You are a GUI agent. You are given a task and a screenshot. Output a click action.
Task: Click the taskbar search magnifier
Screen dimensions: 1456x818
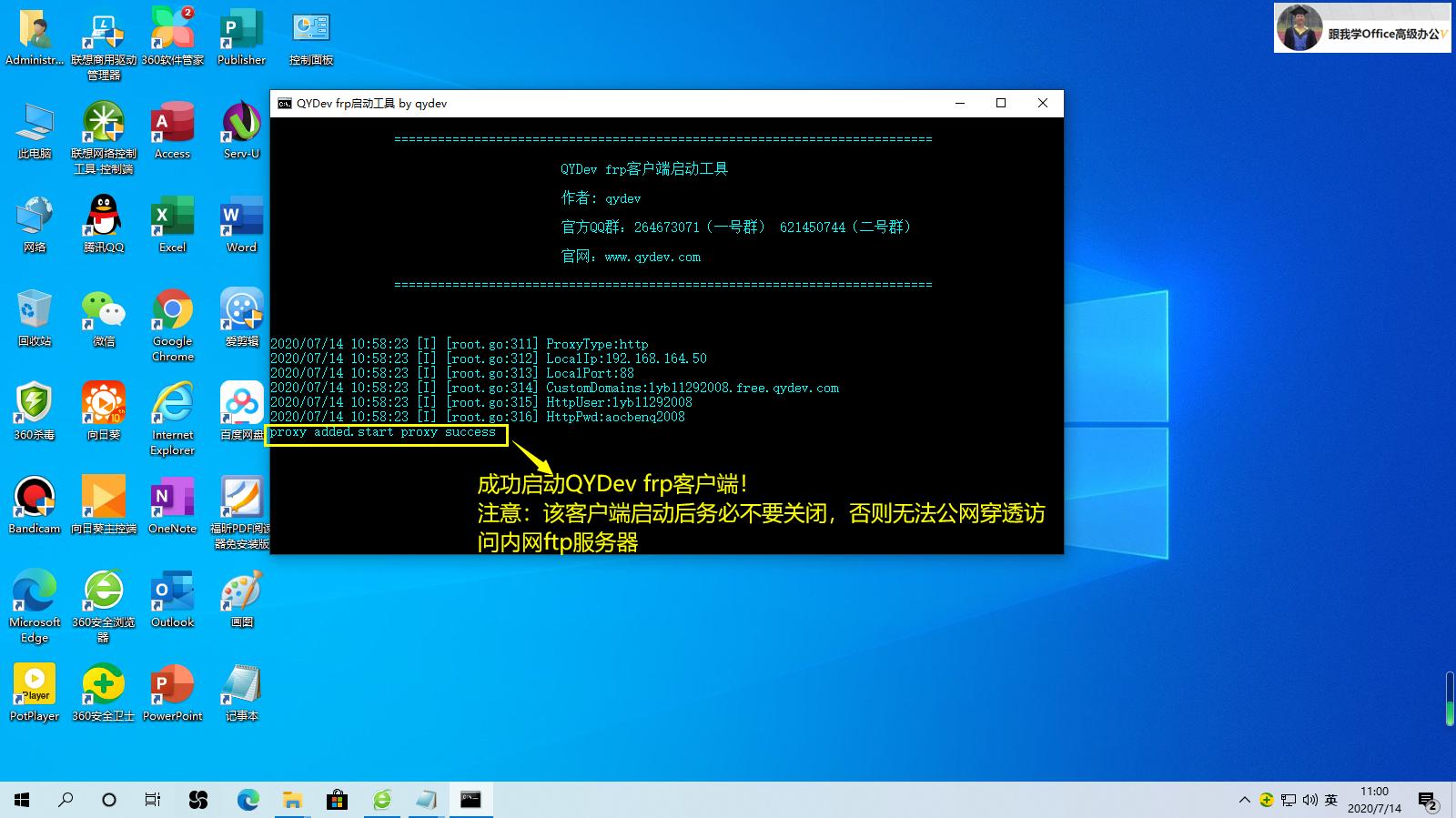(66, 800)
